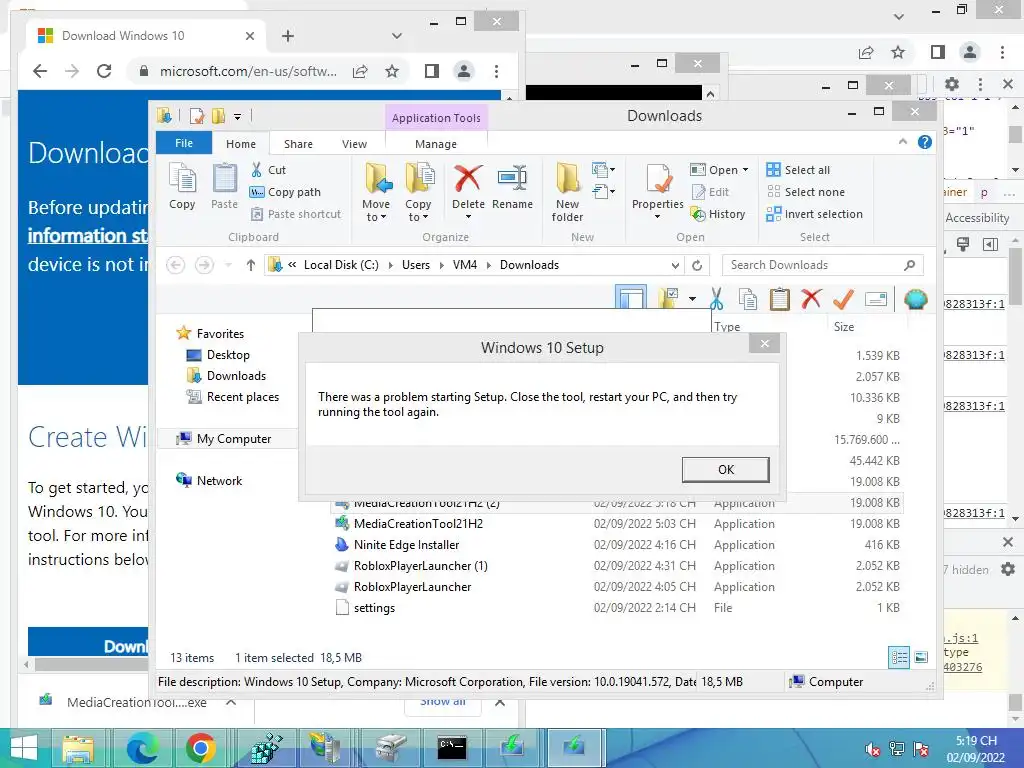The image size is (1024, 768).
Task: Select Network in navigation pane
Action: [209, 481]
